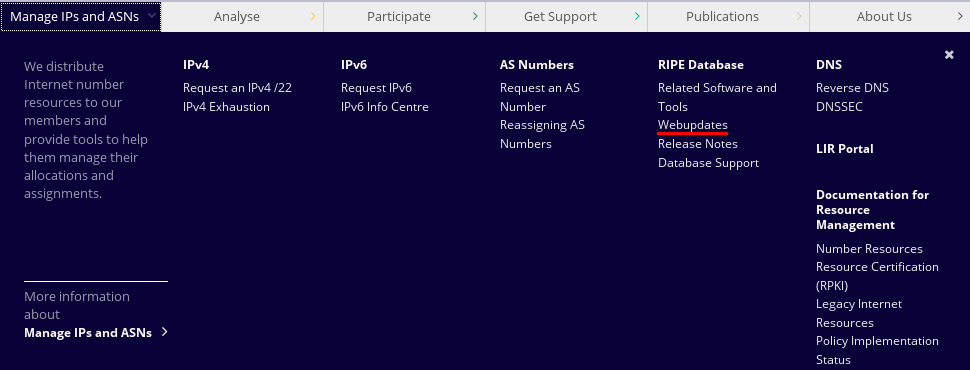This screenshot has height=370, width=970.
Task: Click the Get Support chevron arrow
Action: (637, 17)
